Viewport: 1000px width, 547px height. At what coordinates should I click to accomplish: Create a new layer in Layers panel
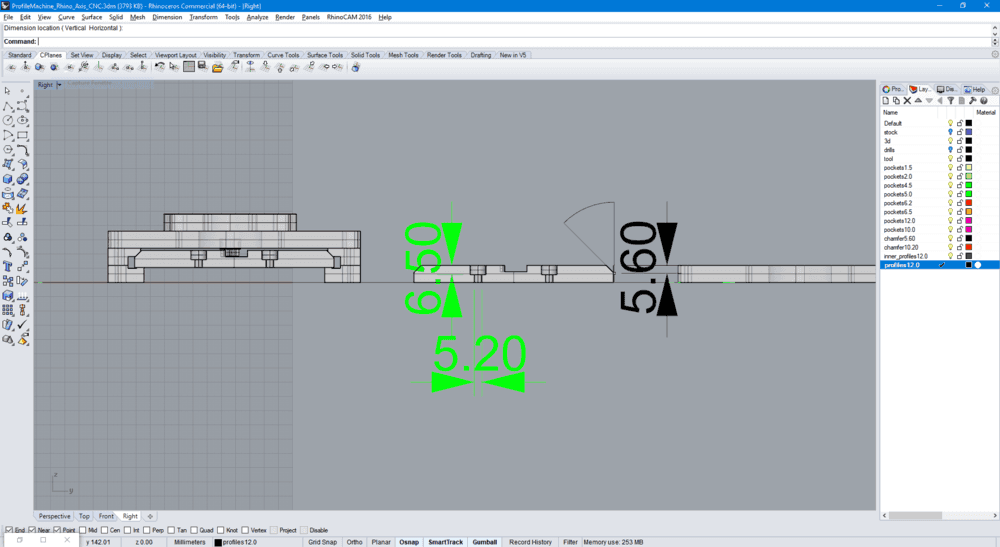pyautogui.click(x=885, y=101)
